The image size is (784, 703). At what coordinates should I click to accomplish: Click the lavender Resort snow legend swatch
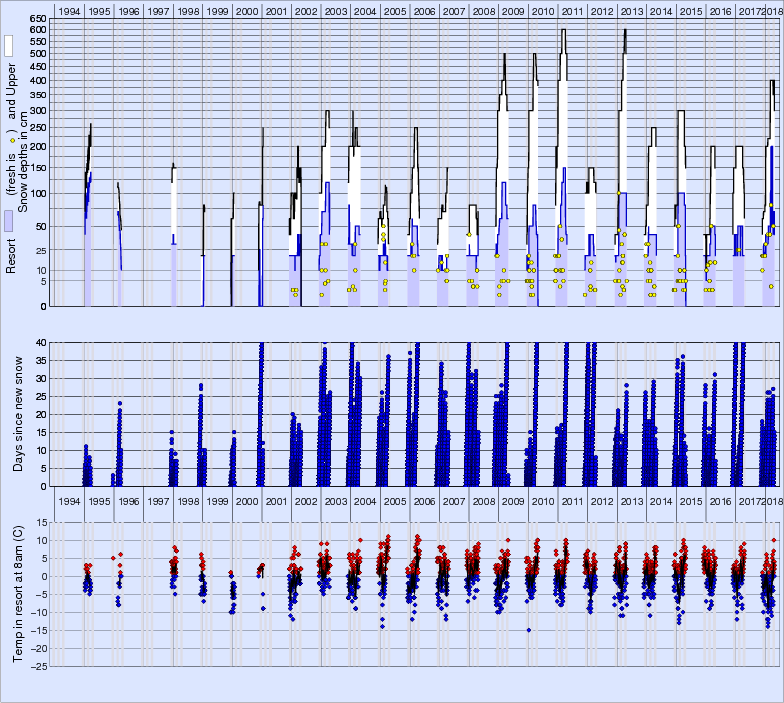[8, 221]
